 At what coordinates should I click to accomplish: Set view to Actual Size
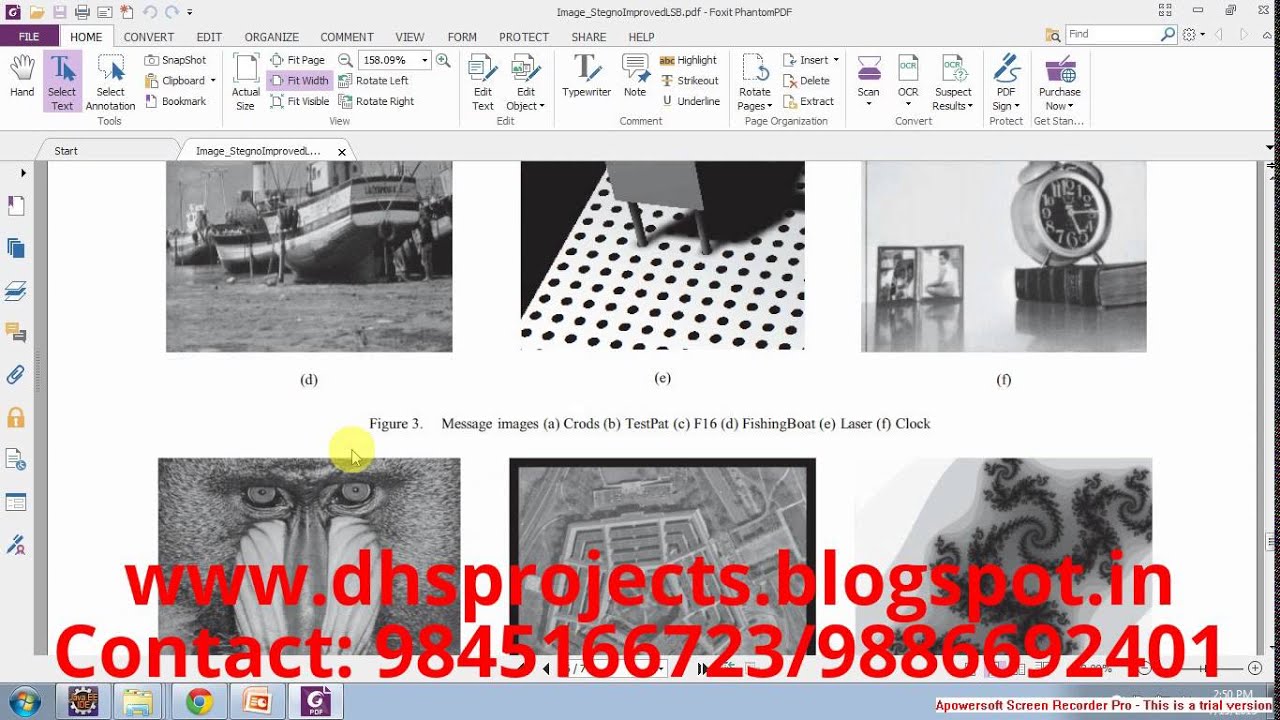[246, 81]
